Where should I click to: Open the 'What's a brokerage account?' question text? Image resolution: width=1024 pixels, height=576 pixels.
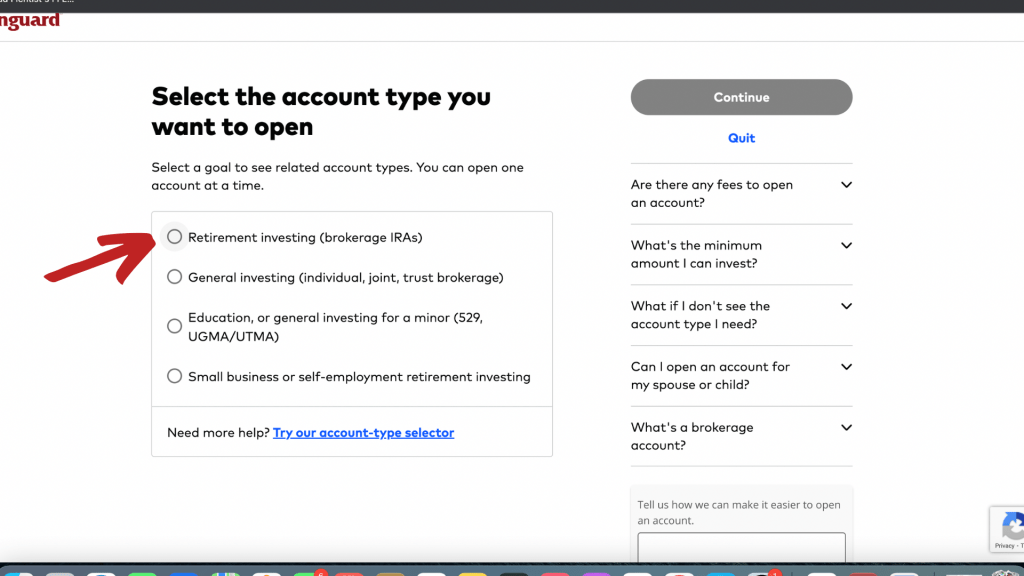tap(692, 436)
